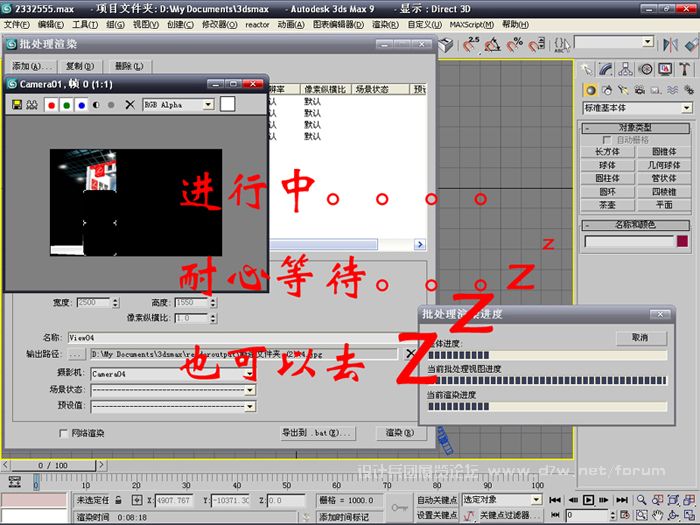This screenshot has width=700, height=525.
Task: Click the Play animation button
Action: point(588,500)
